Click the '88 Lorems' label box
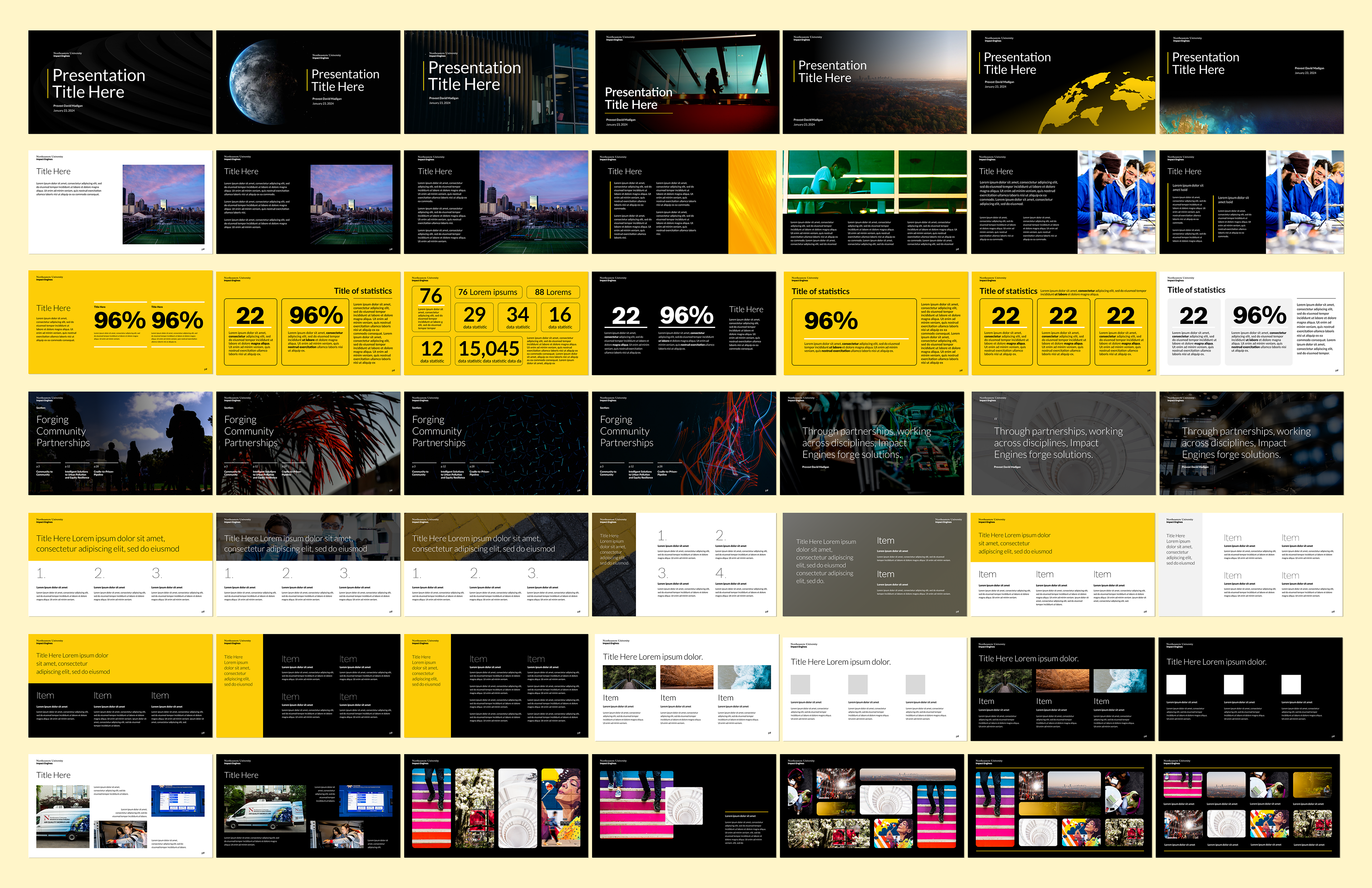1372x888 pixels. coord(553,292)
